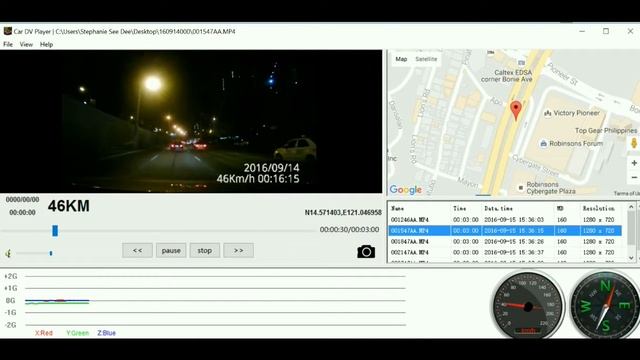
Task: Click the compass gauge
Action: click(x=604, y=305)
